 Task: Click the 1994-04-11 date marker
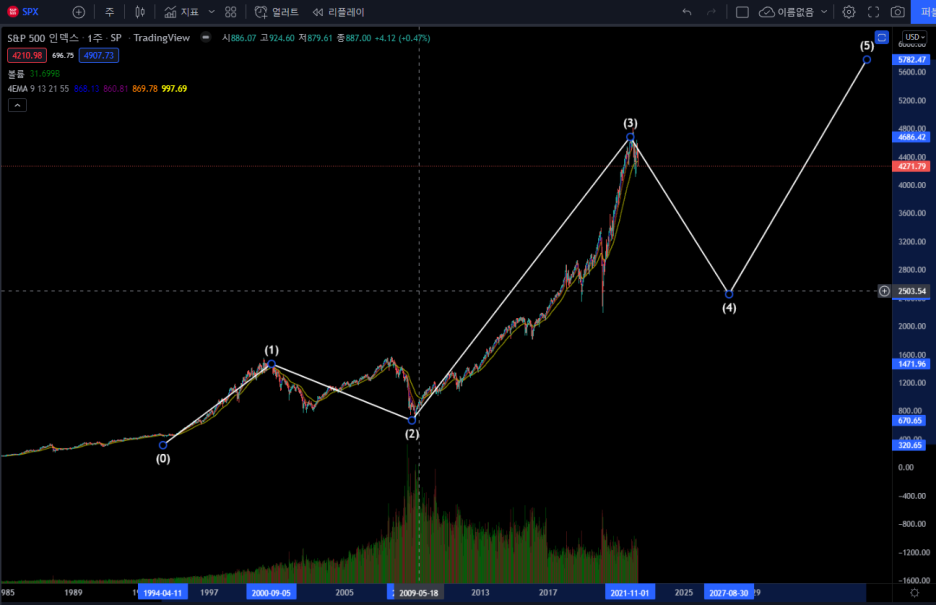click(163, 592)
